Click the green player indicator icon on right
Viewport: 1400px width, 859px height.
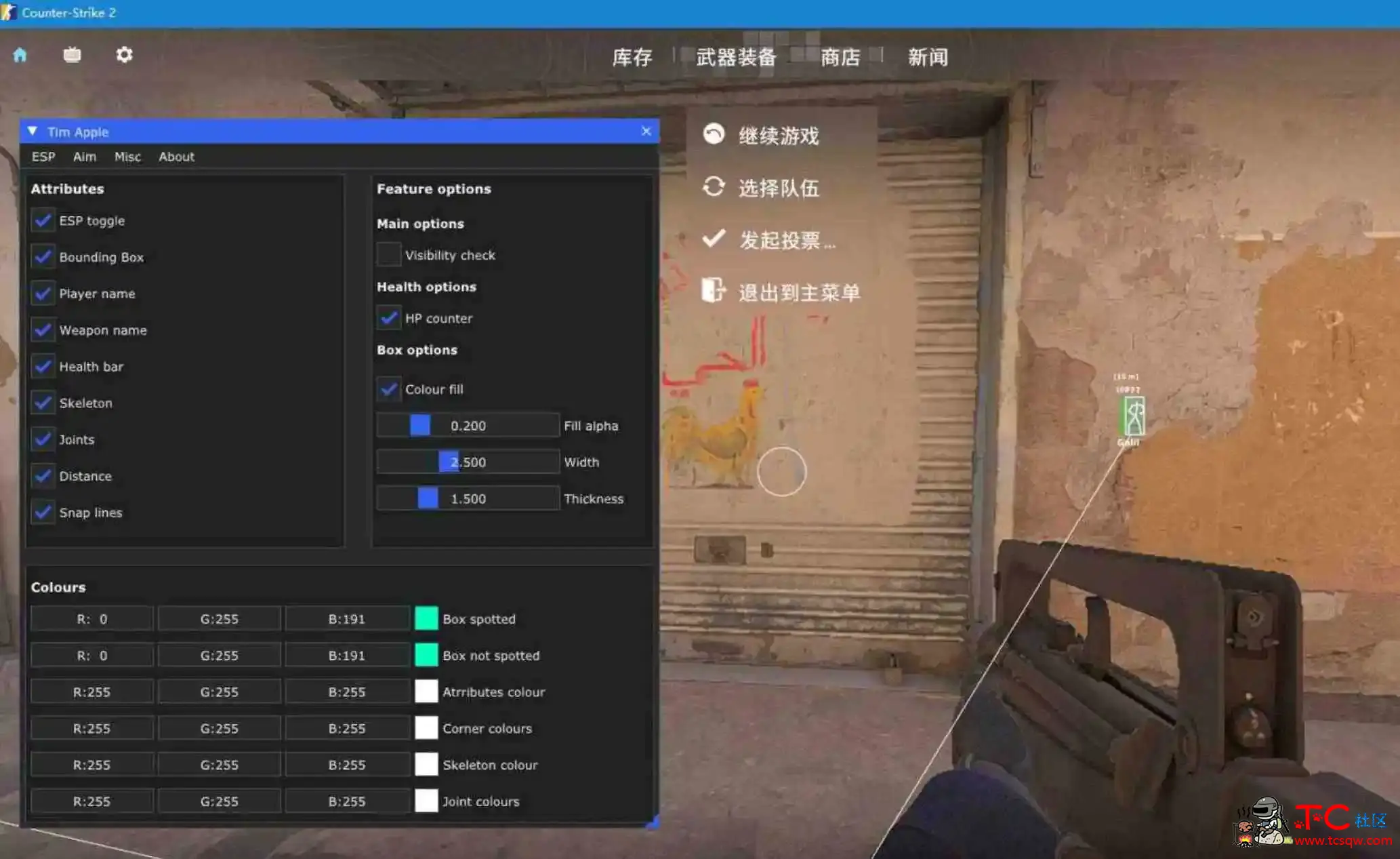(1134, 414)
